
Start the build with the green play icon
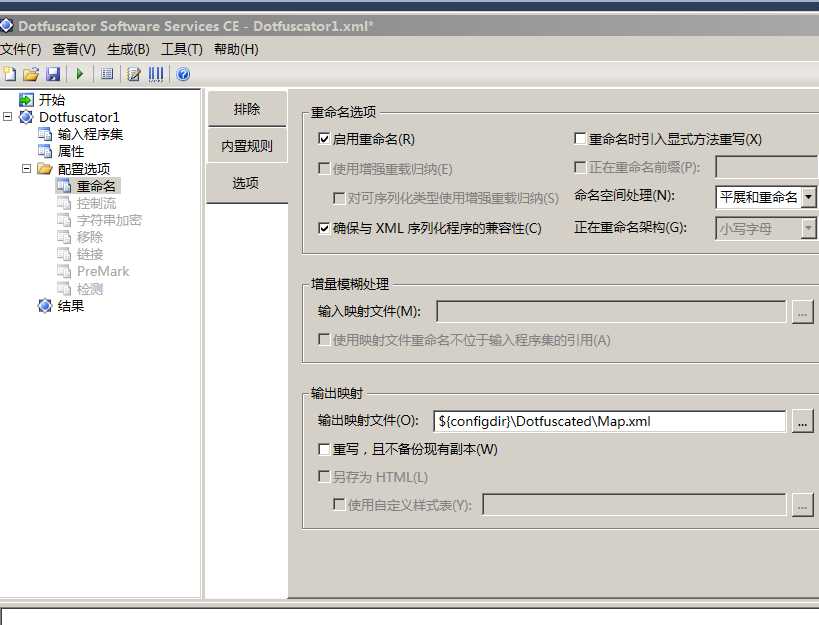click(x=80, y=74)
